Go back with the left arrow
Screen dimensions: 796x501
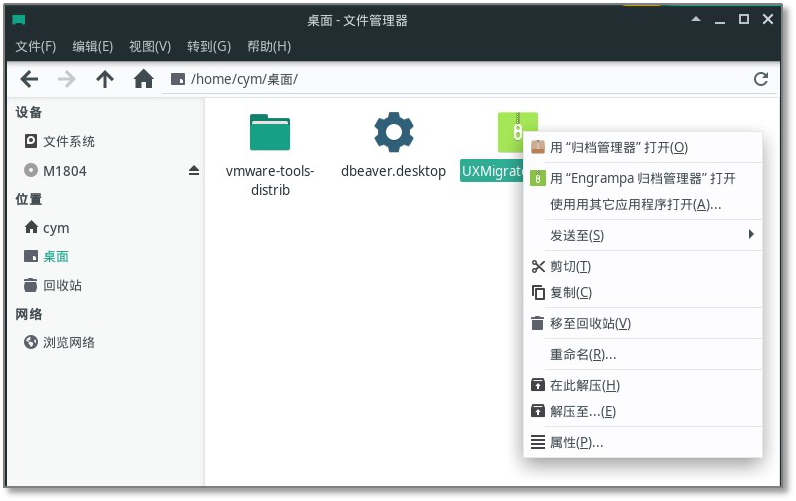(x=29, y=79)
